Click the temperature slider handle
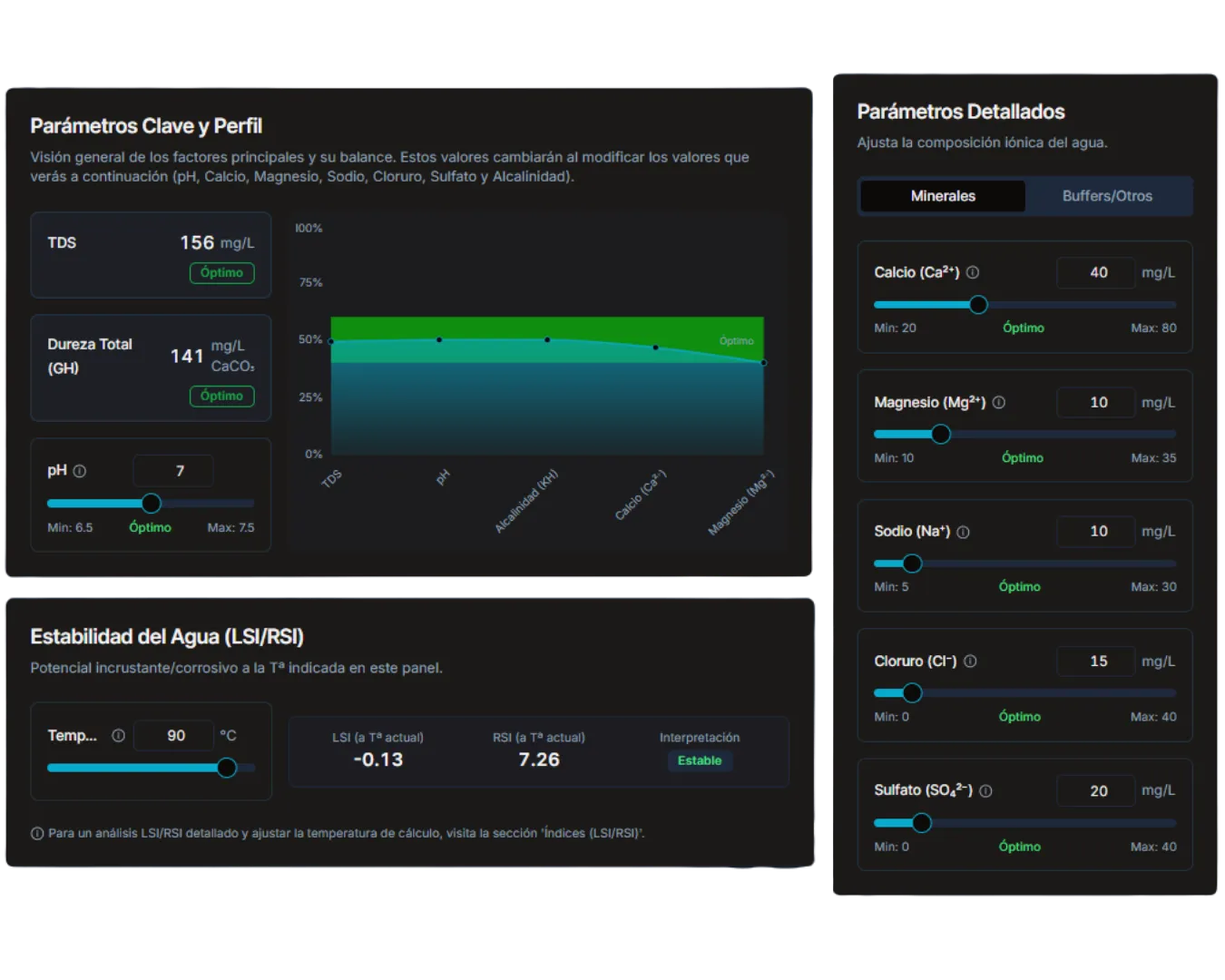Viewport: 1225px width, 980px height. pos(227,768)
